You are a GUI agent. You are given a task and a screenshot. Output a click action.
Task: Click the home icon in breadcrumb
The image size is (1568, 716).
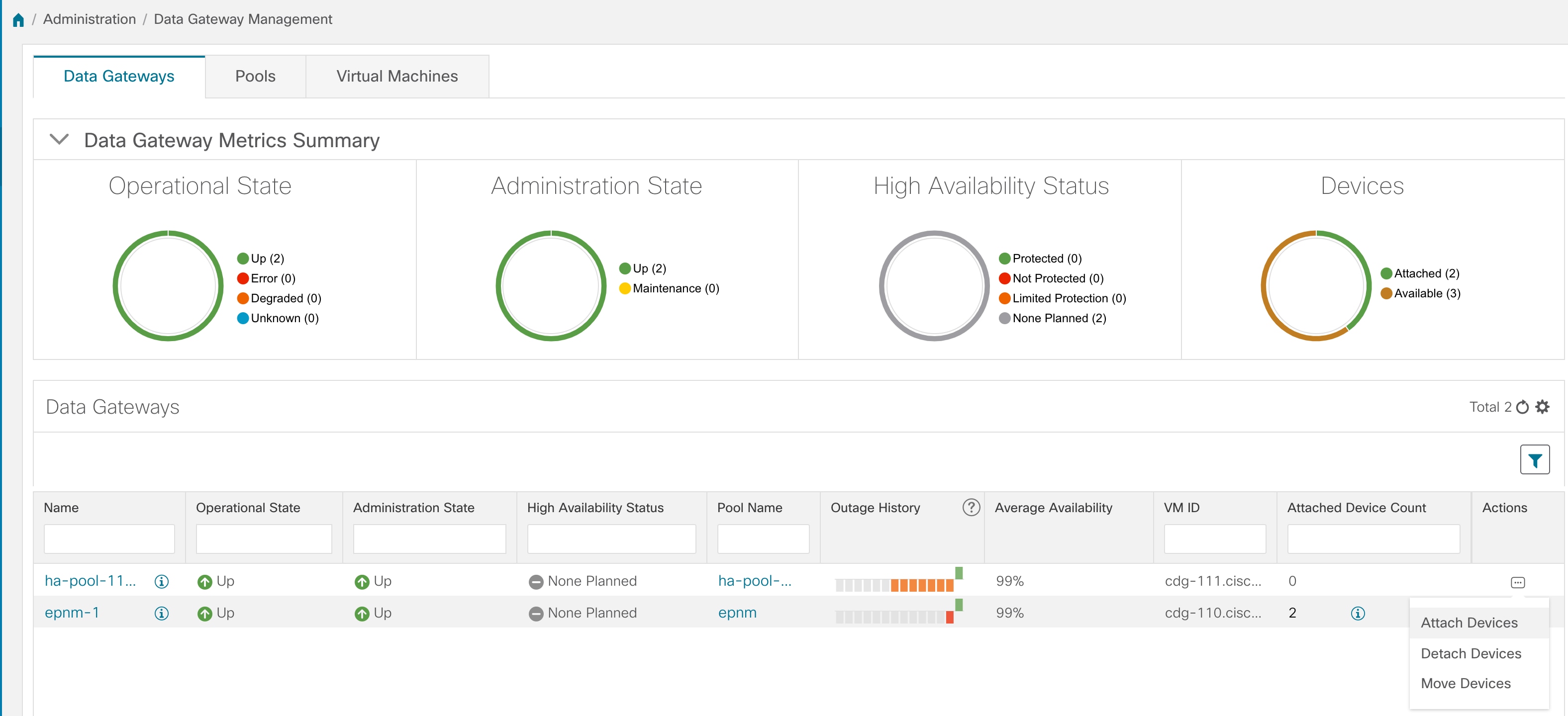[x=18, y=19]
